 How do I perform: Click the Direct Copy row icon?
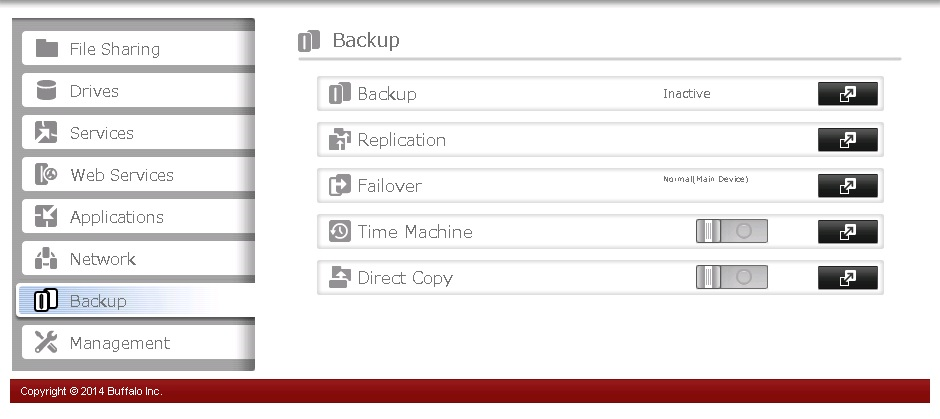340,278
